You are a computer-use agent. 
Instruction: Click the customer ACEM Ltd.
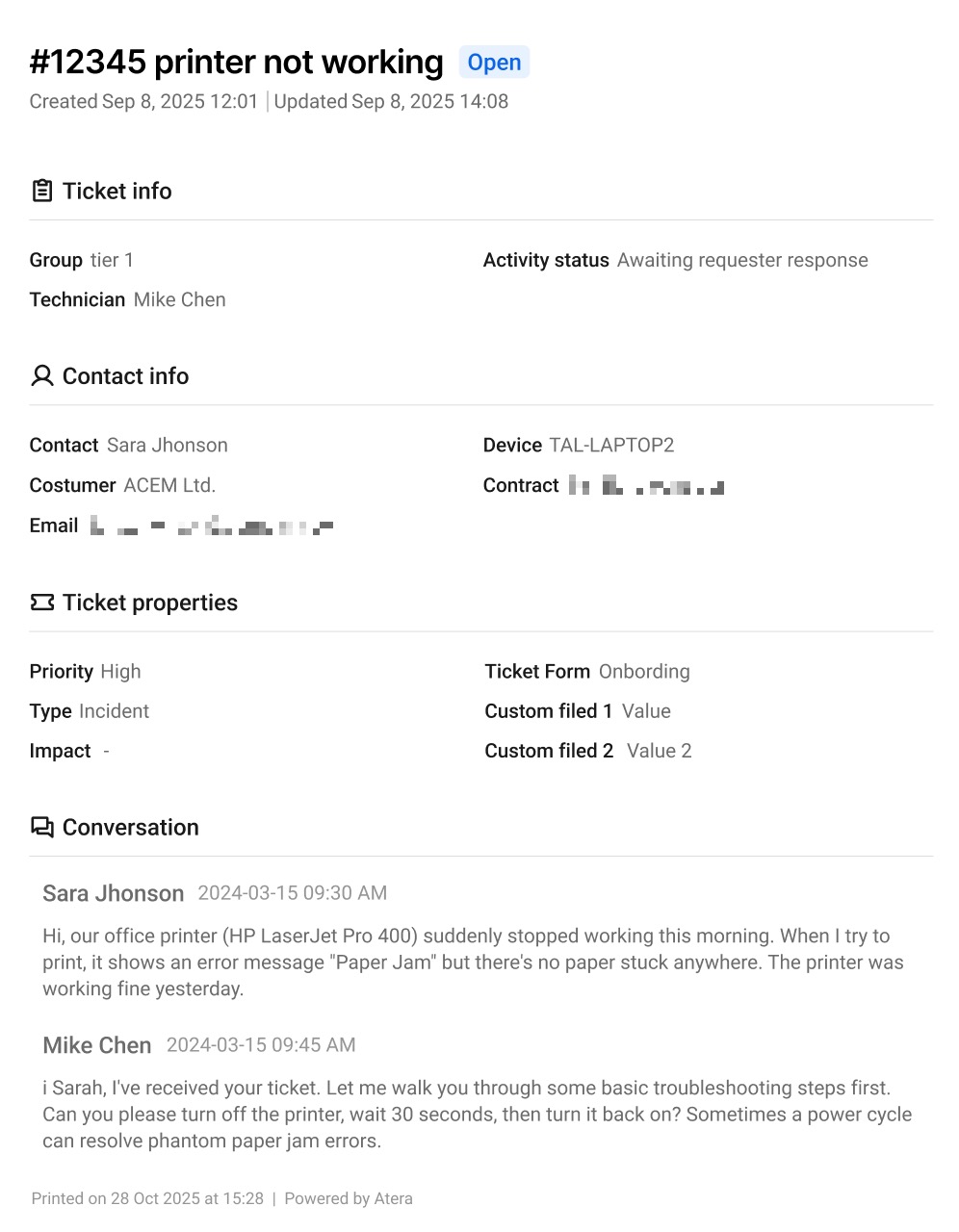169,485
